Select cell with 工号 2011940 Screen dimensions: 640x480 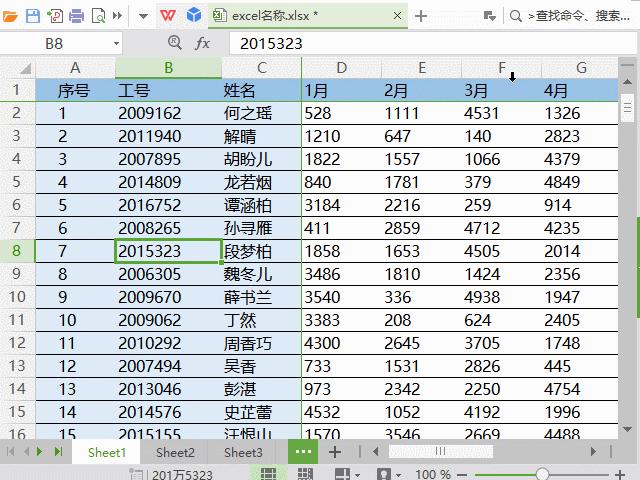(x=169, y=136)
